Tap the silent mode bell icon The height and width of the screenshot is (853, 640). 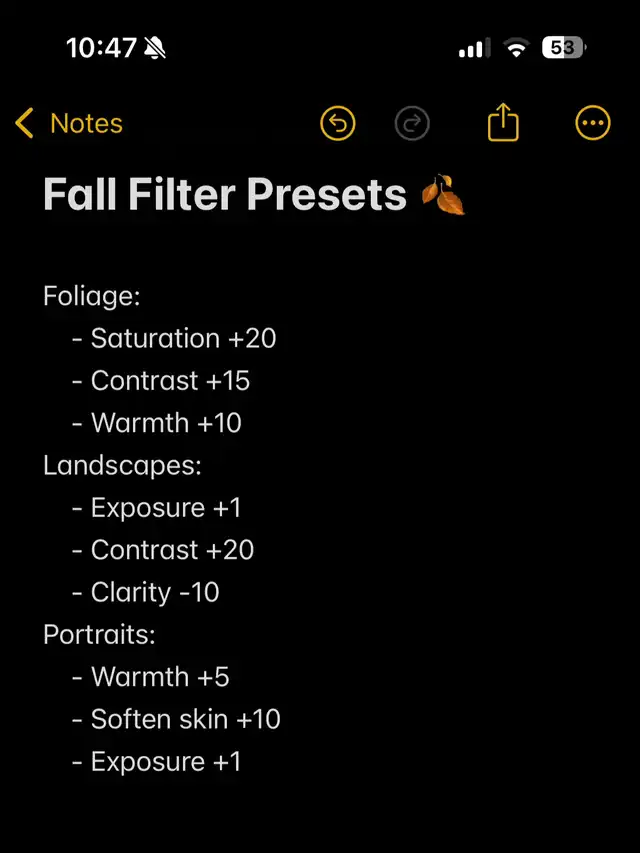click(x=156, y=47)
